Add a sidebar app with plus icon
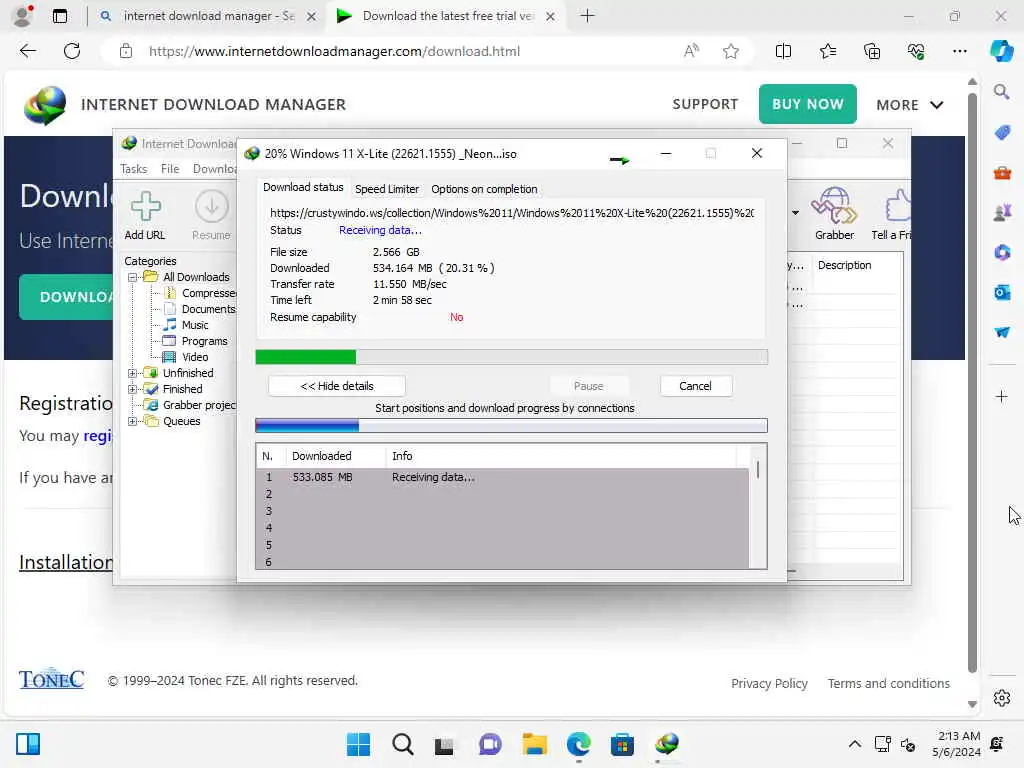This screenshot has width=1024, height=768. [1001, 396]
